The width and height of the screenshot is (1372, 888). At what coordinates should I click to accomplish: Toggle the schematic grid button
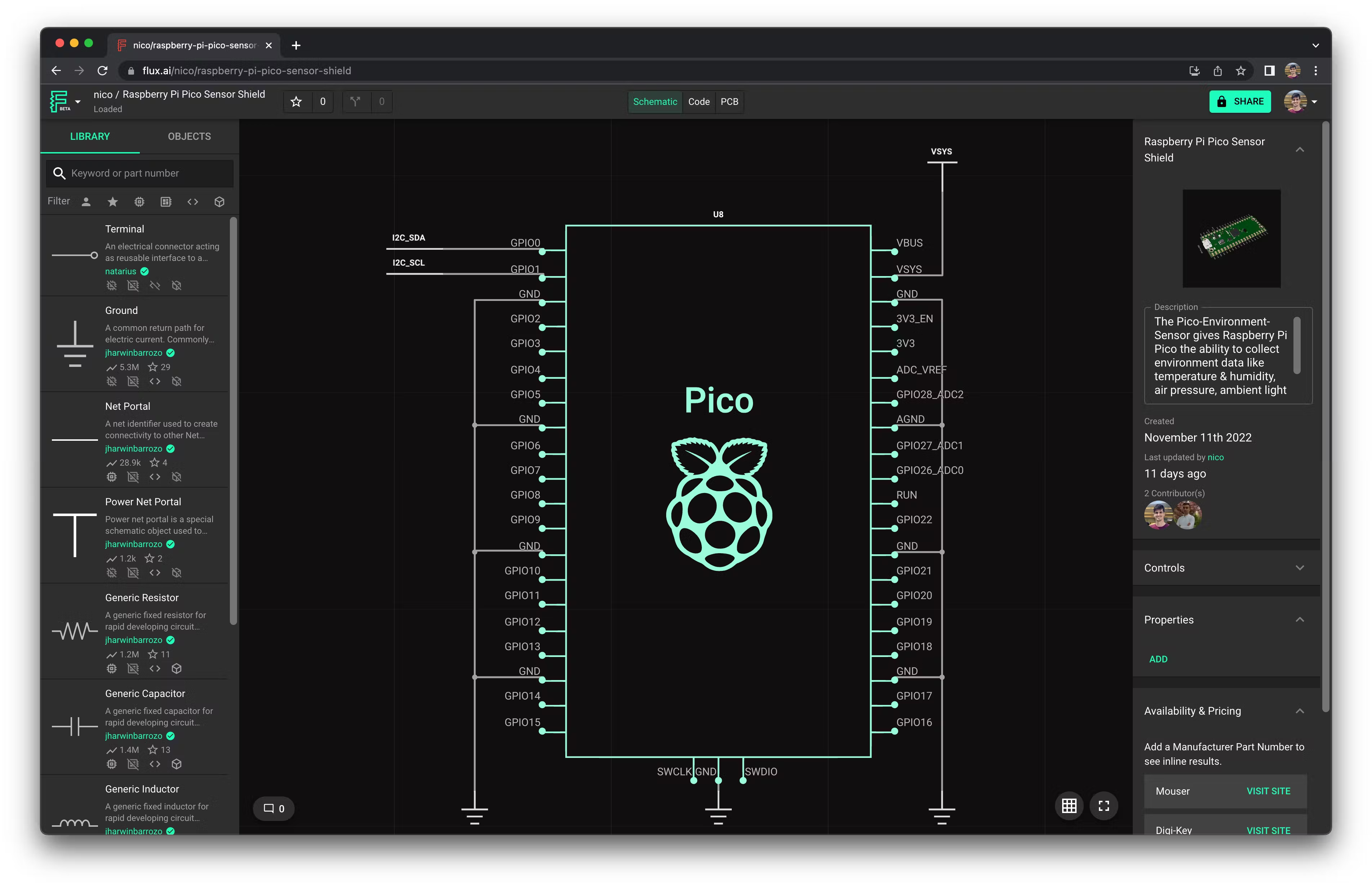(1069, 805)
